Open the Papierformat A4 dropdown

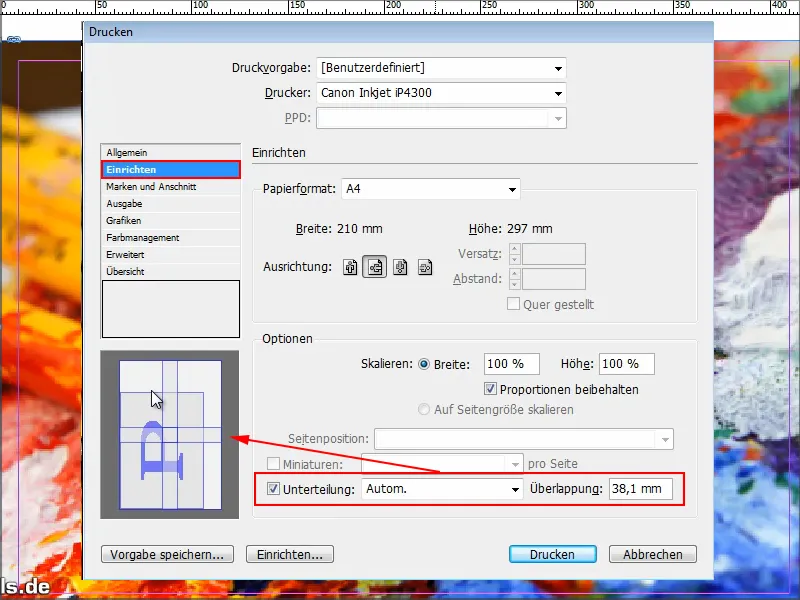431,189
